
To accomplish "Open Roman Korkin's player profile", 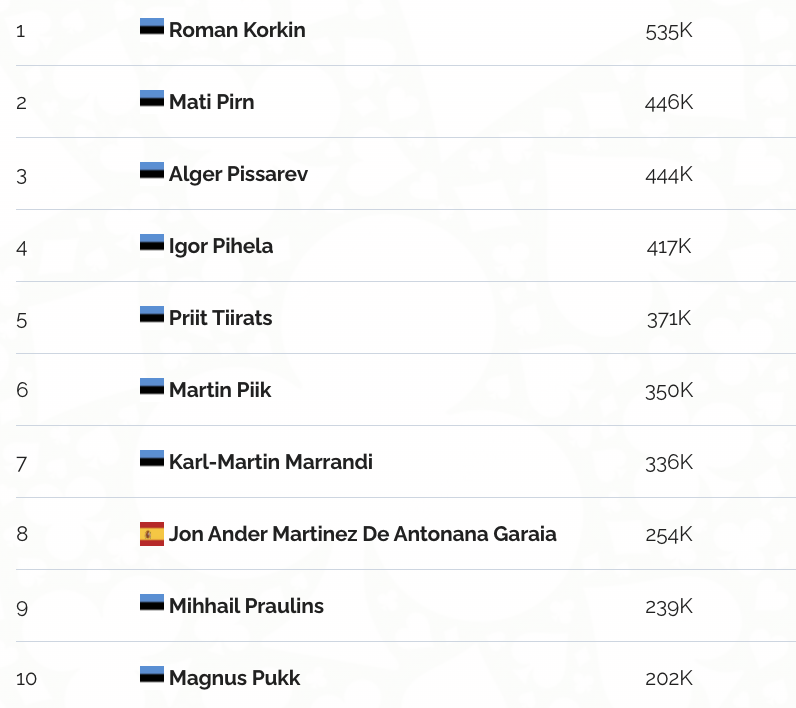I will point(237,30).
